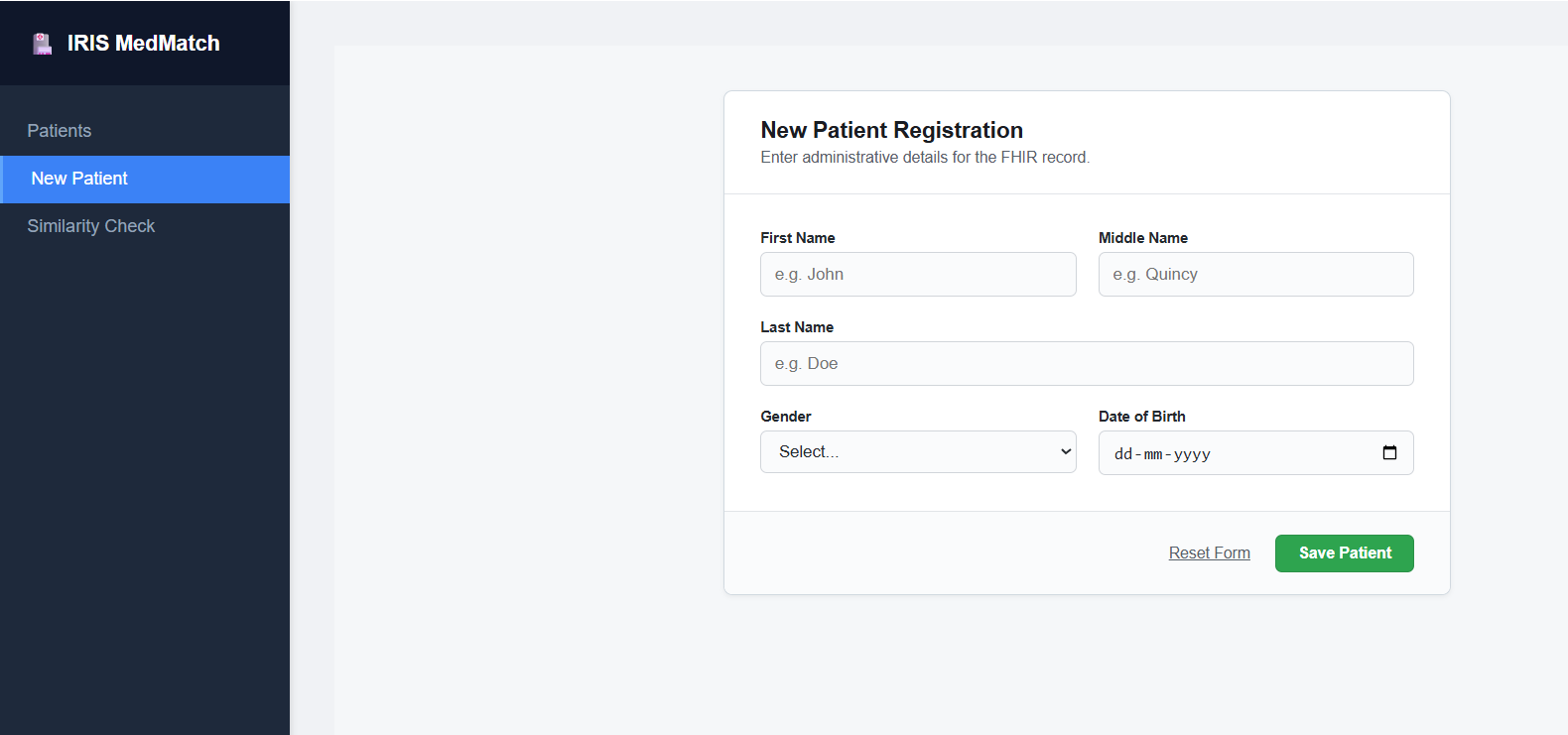Click the Reset Form link
The height and width of the screenshot is (735, 1568).
1209,553
